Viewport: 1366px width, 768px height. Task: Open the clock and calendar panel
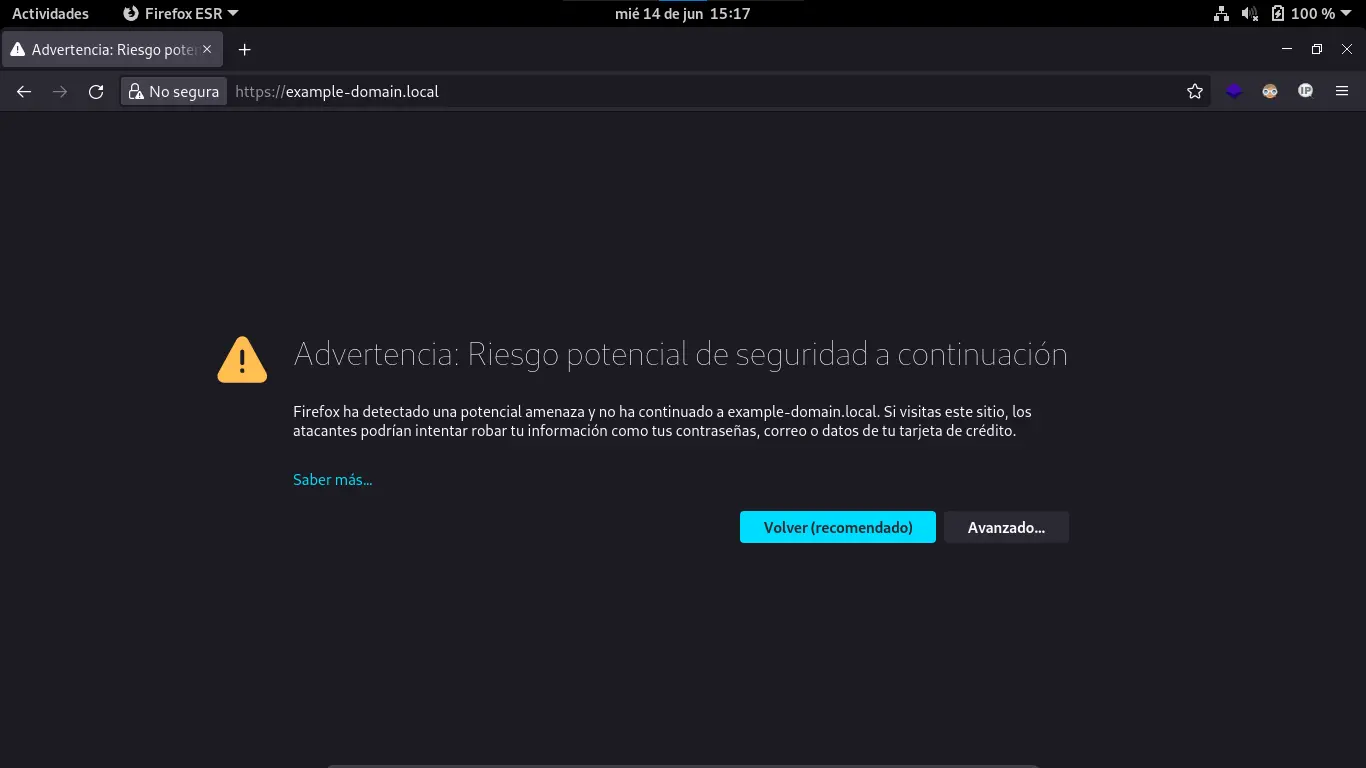click(683, 13)
